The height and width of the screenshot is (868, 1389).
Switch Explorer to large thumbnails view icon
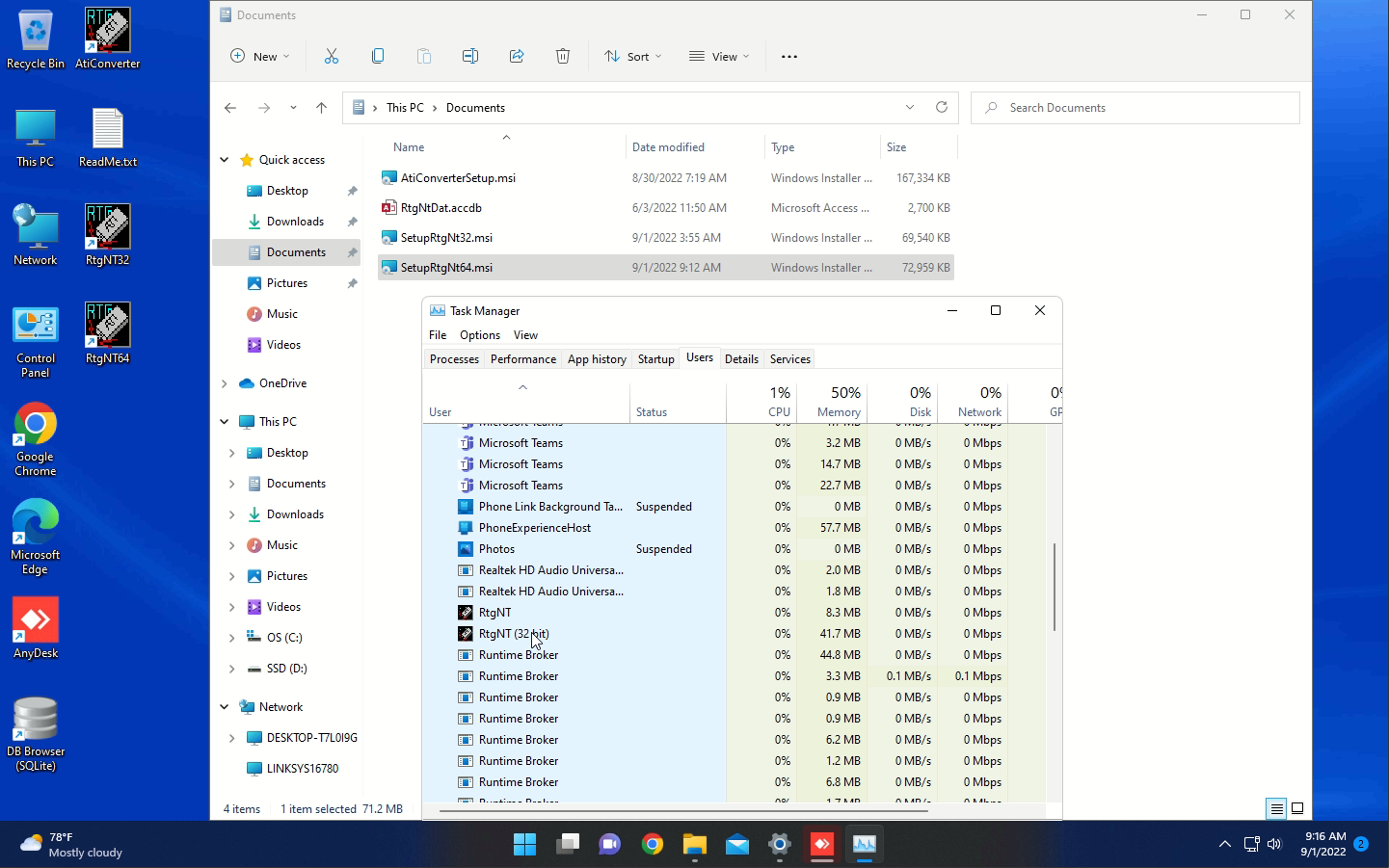tap(1297, 808)
